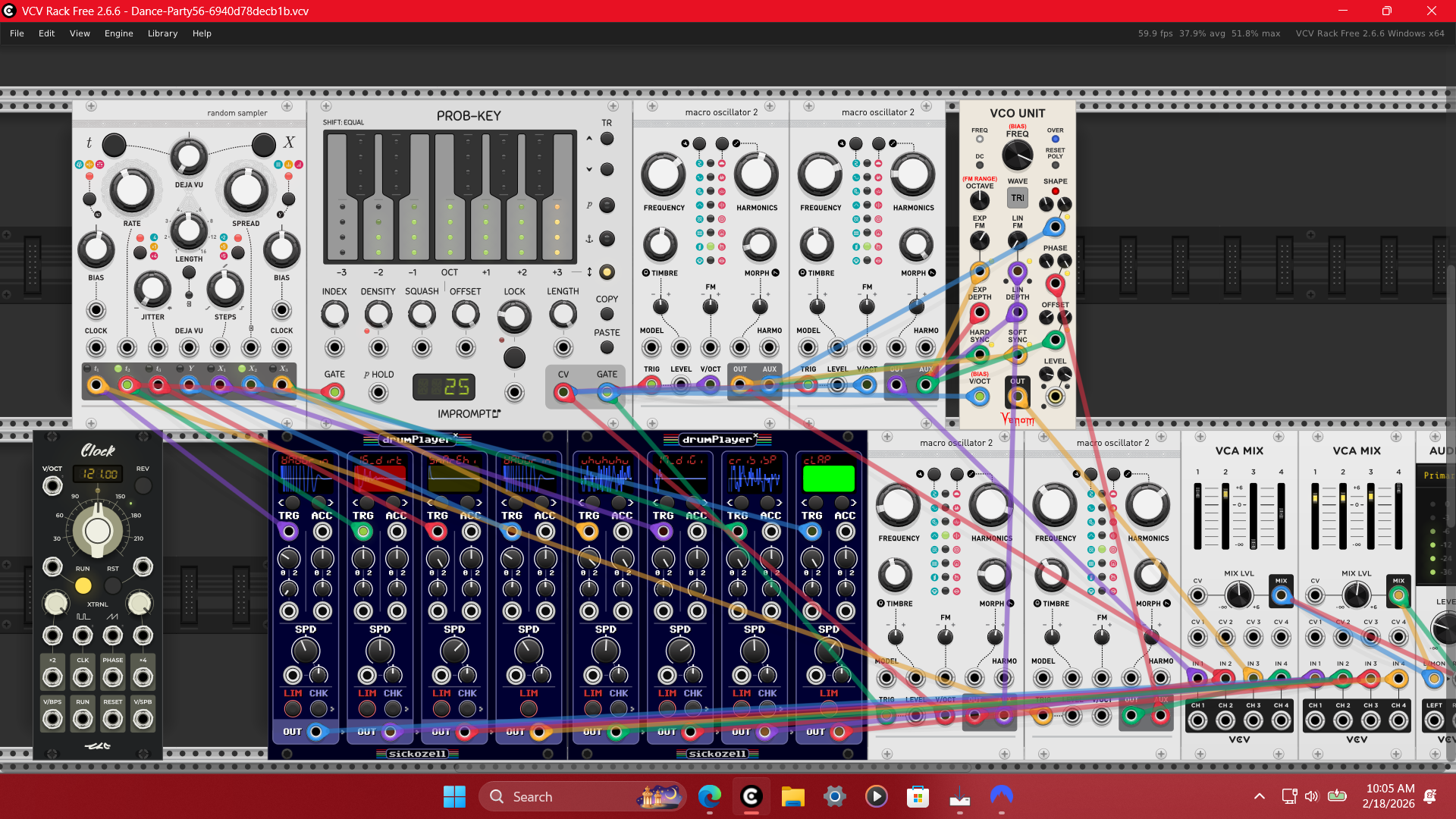Click the large LOCK knob on PROB-KEY
This screenshot has height=819, width=1456.
514,317
